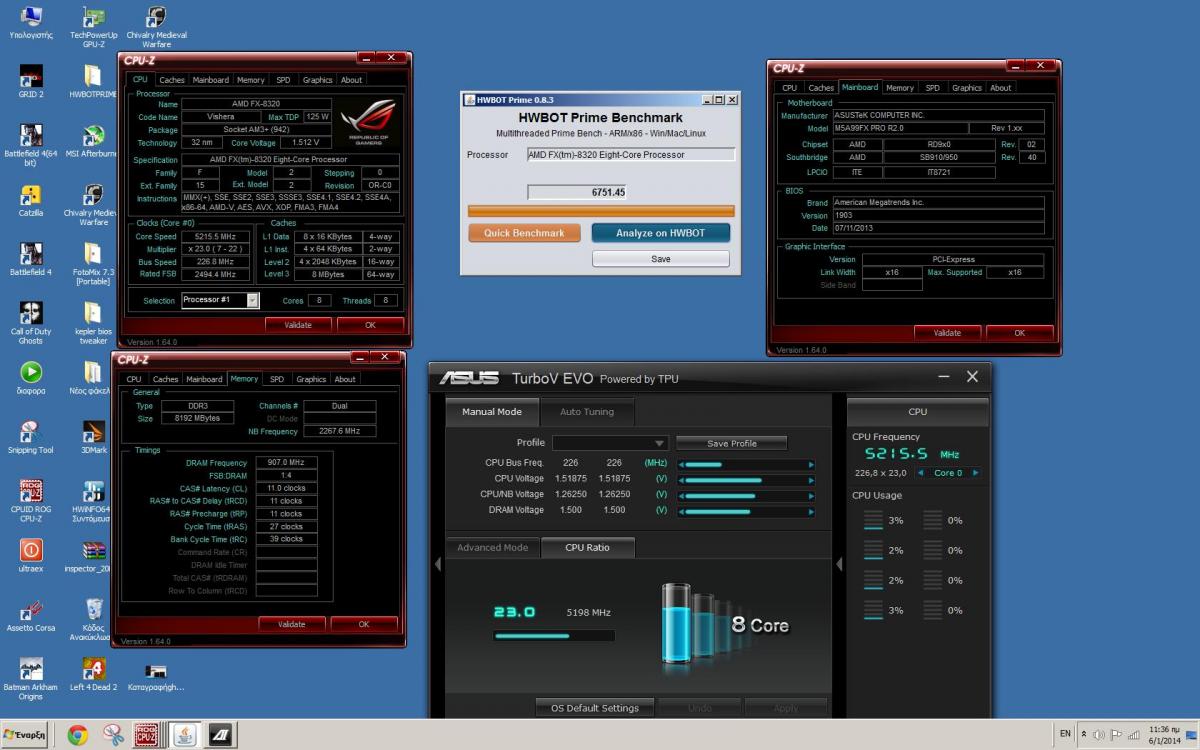The height and width of the screenshot is (750, 1200).
Task: Open the Catzilla desktop shortcut
Action: [31, 200]
